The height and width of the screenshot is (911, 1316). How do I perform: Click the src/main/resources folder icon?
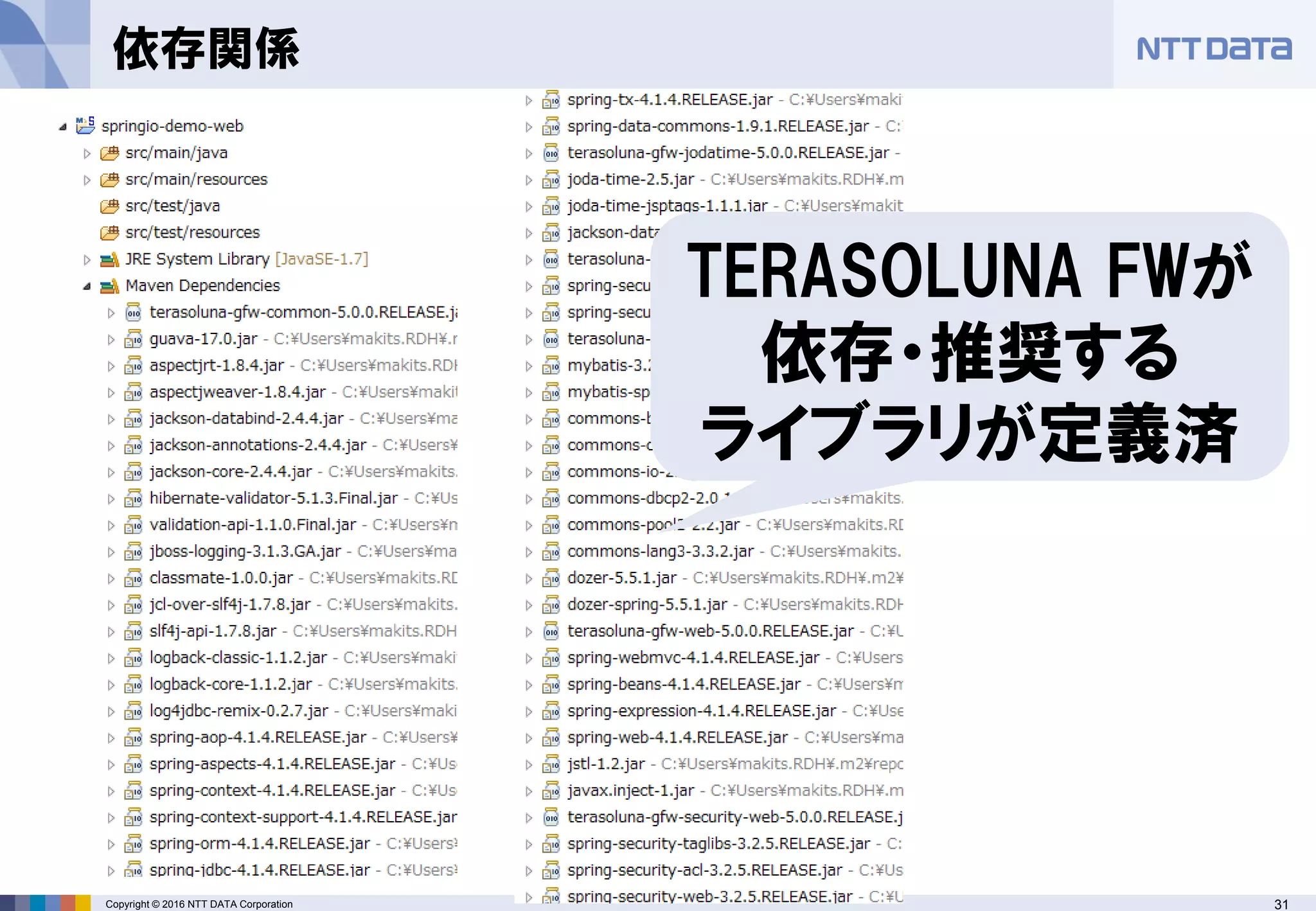coord(110,179)
